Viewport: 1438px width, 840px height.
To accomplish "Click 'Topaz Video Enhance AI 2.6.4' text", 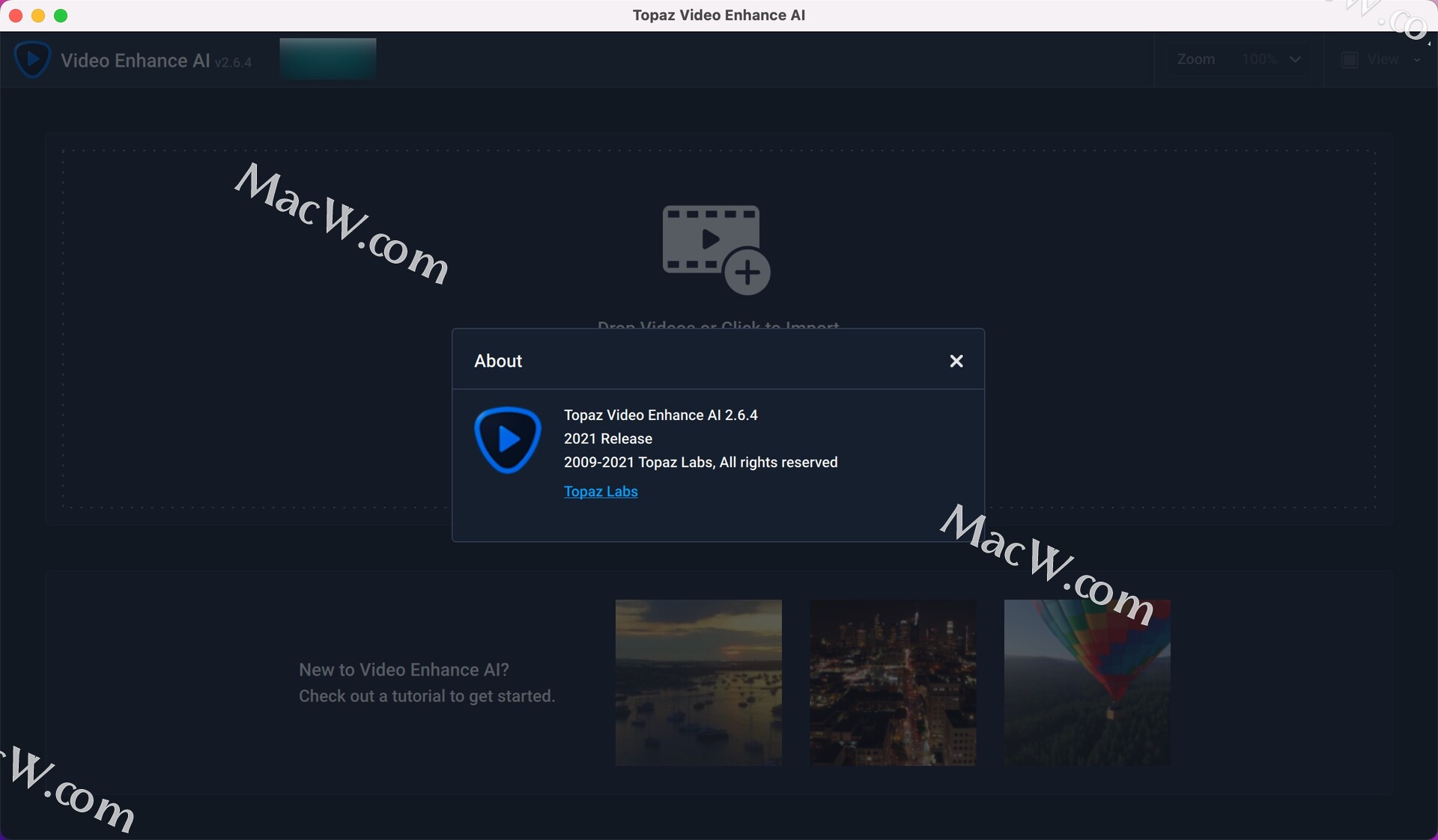I will pyautogui.click(x=661, y=415).
